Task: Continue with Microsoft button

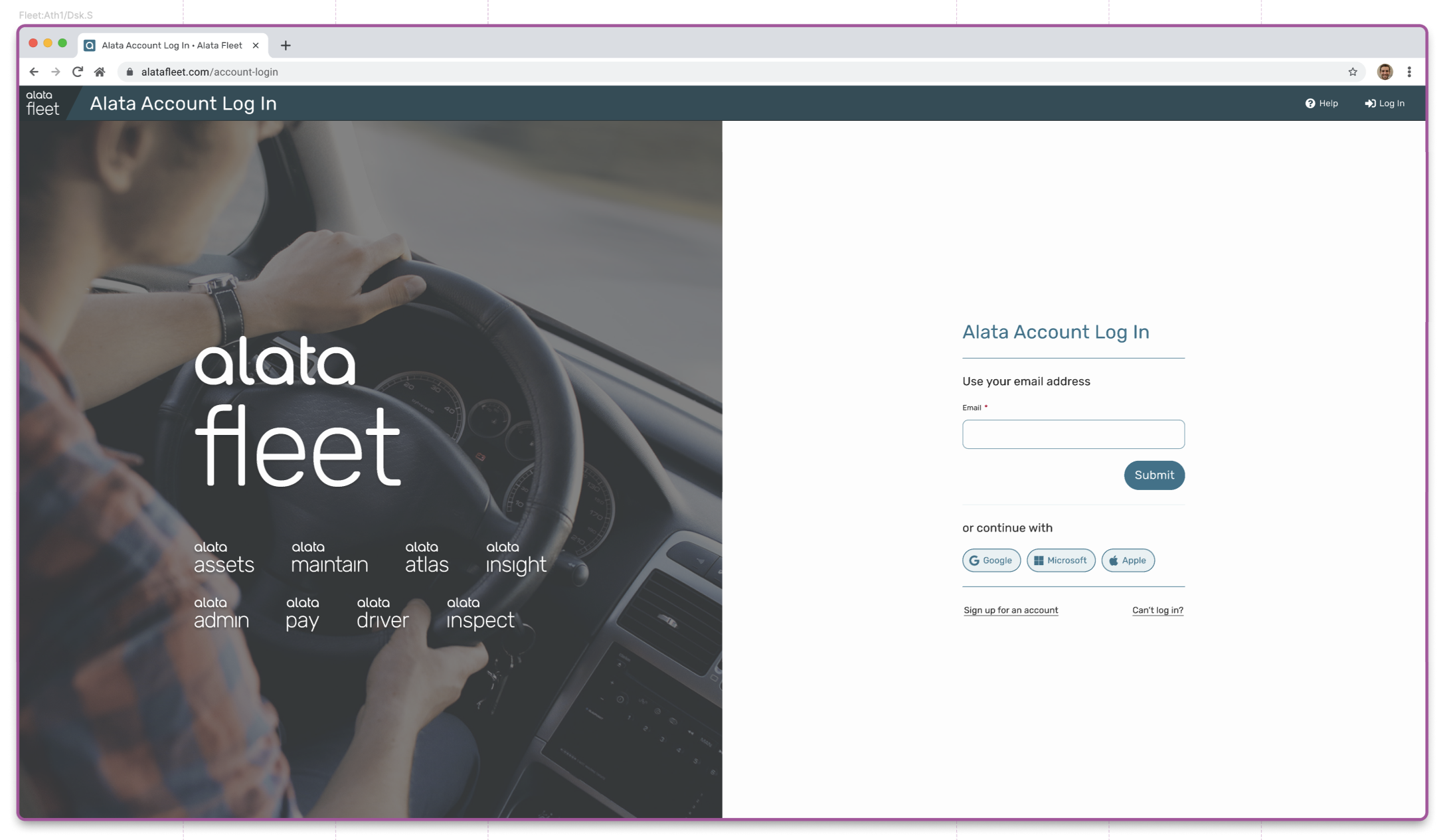Action: (1061, 560)
